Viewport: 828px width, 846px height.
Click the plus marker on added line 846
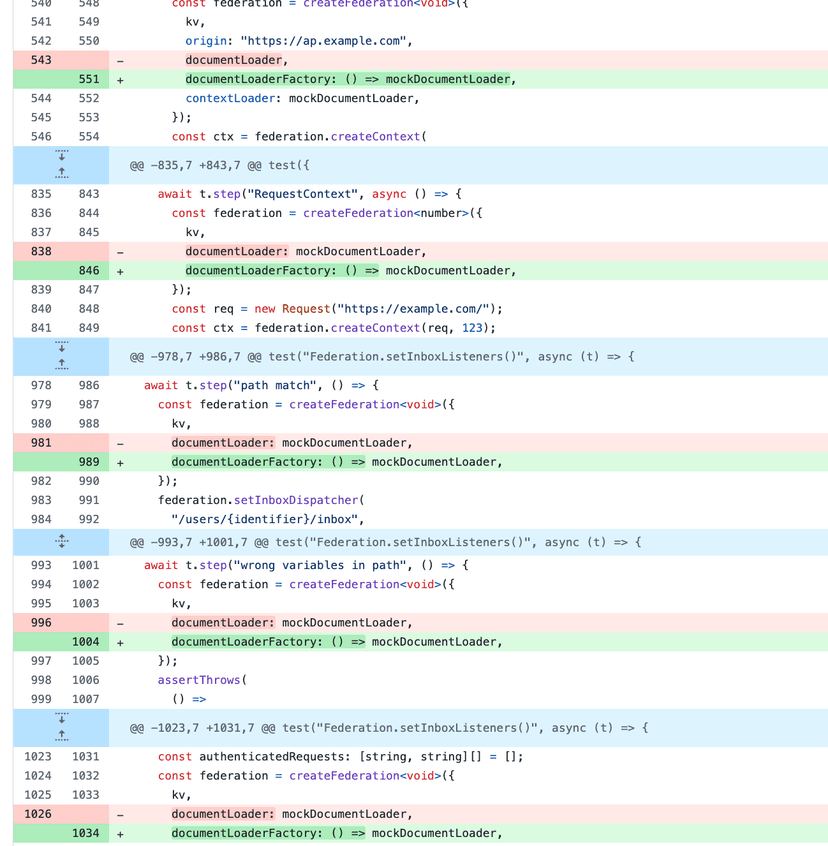[120, 271]
